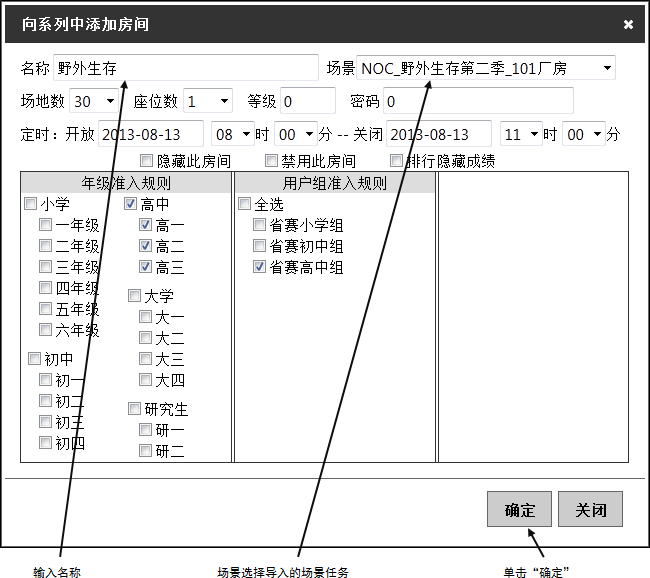The height and width of the screenshot is (578, 650).
Task: Click the 确定 confirm button
Action: click(519, 509)
